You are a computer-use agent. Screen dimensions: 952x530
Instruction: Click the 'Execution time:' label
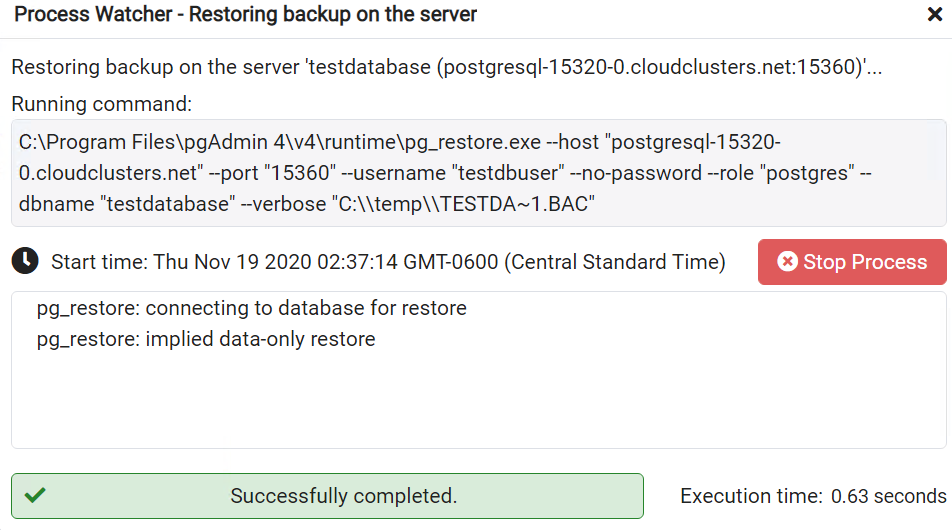click(x=751, y=496)
